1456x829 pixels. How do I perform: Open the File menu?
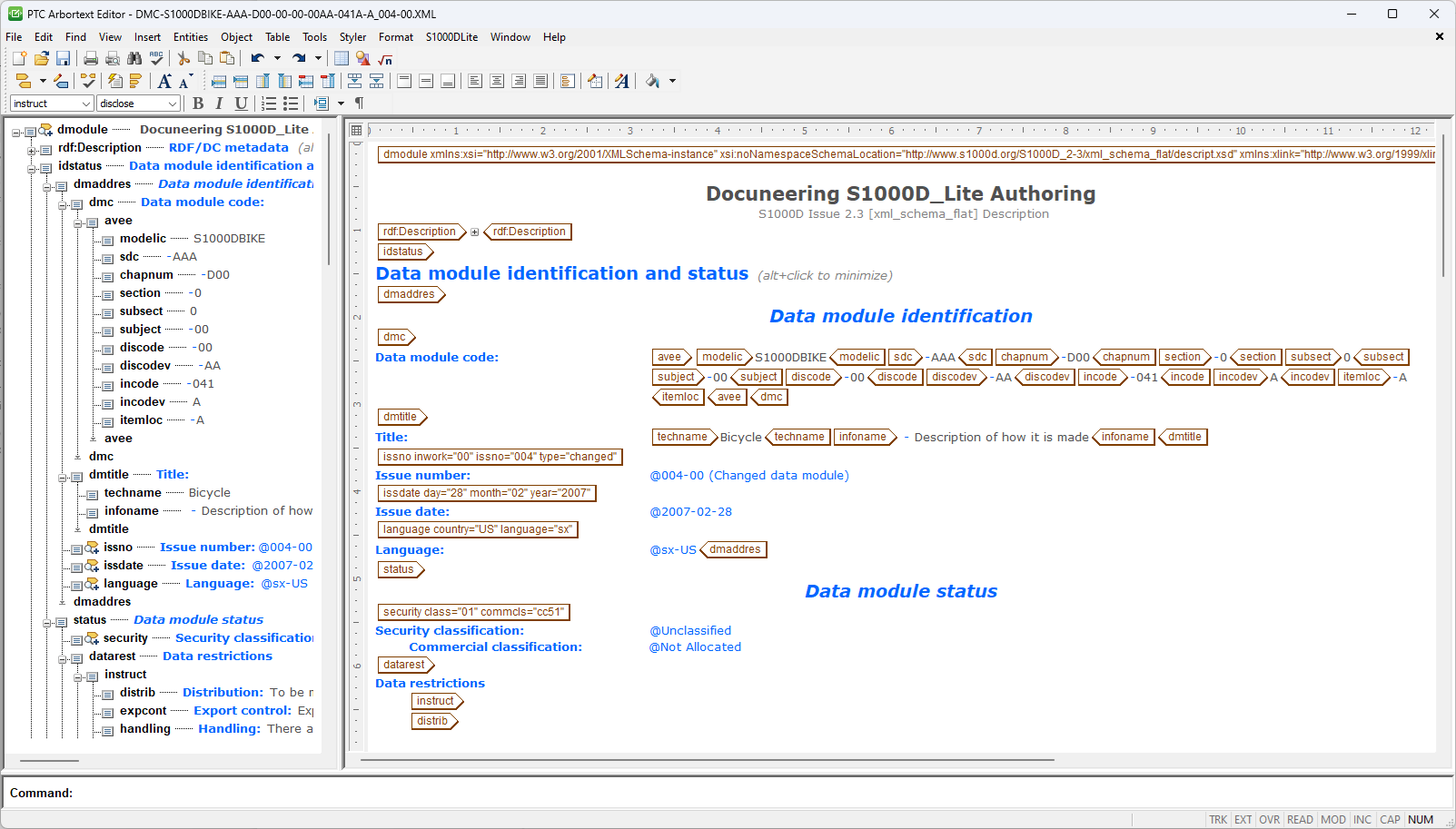(14, 37)
